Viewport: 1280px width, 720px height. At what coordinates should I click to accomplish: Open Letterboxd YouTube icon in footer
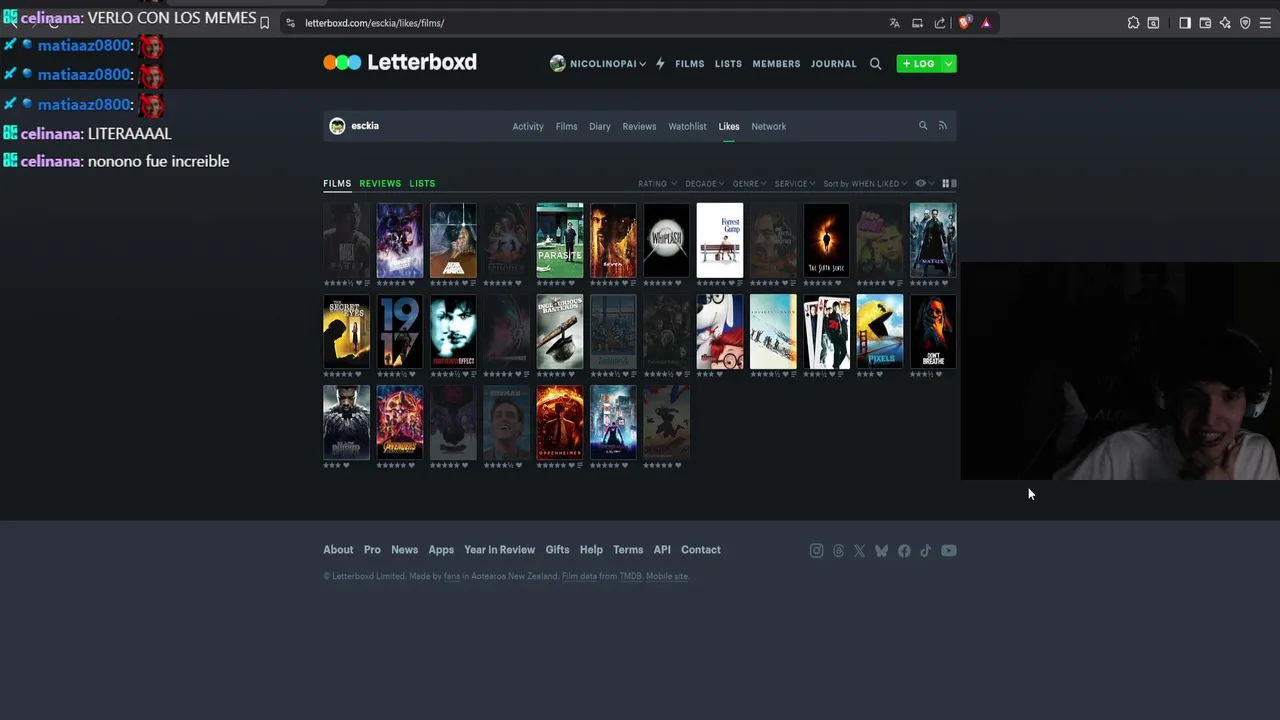point(949,551)
